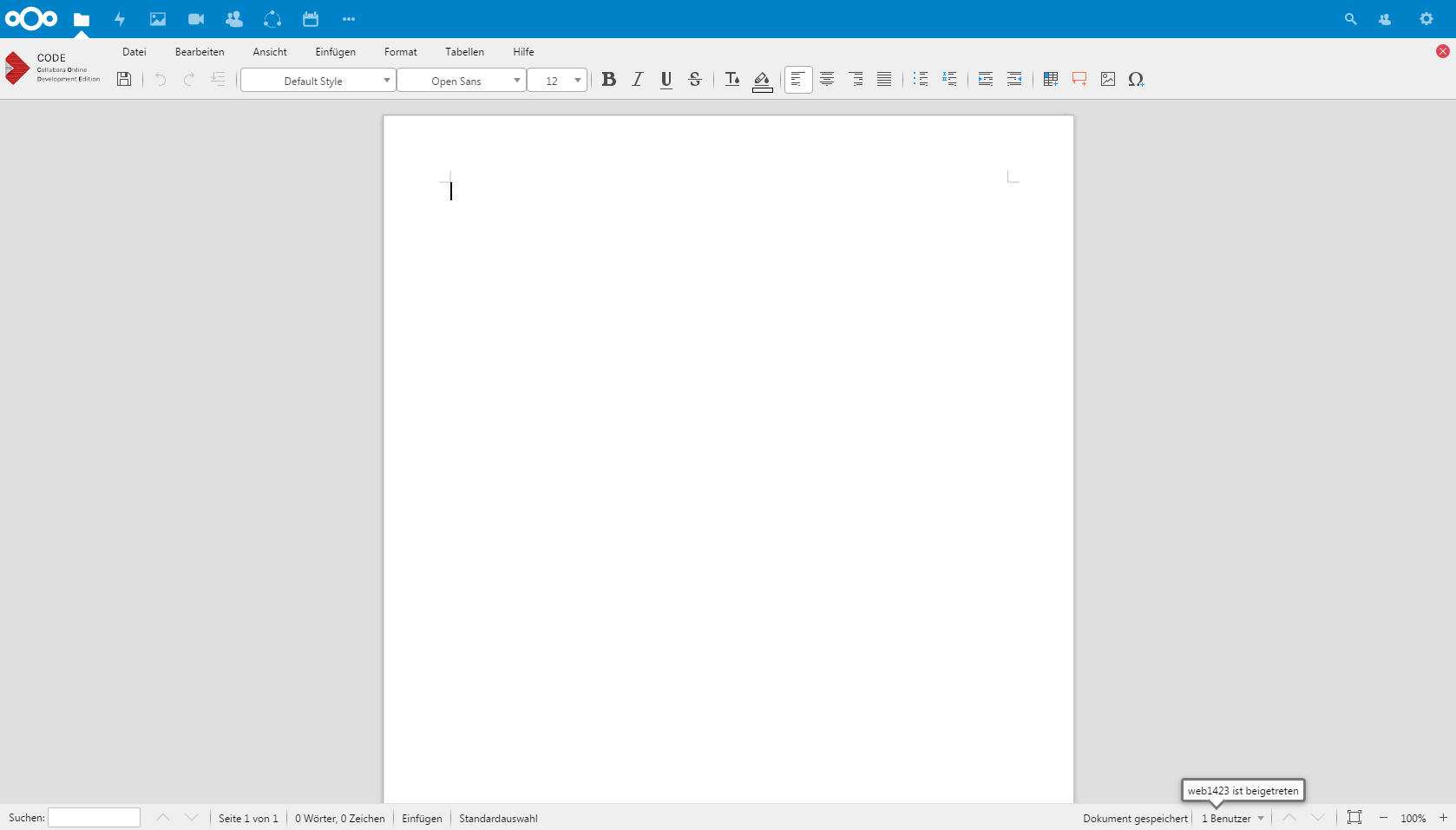
Task: Click the Redo arrow
Action: [x=189, y=79]
